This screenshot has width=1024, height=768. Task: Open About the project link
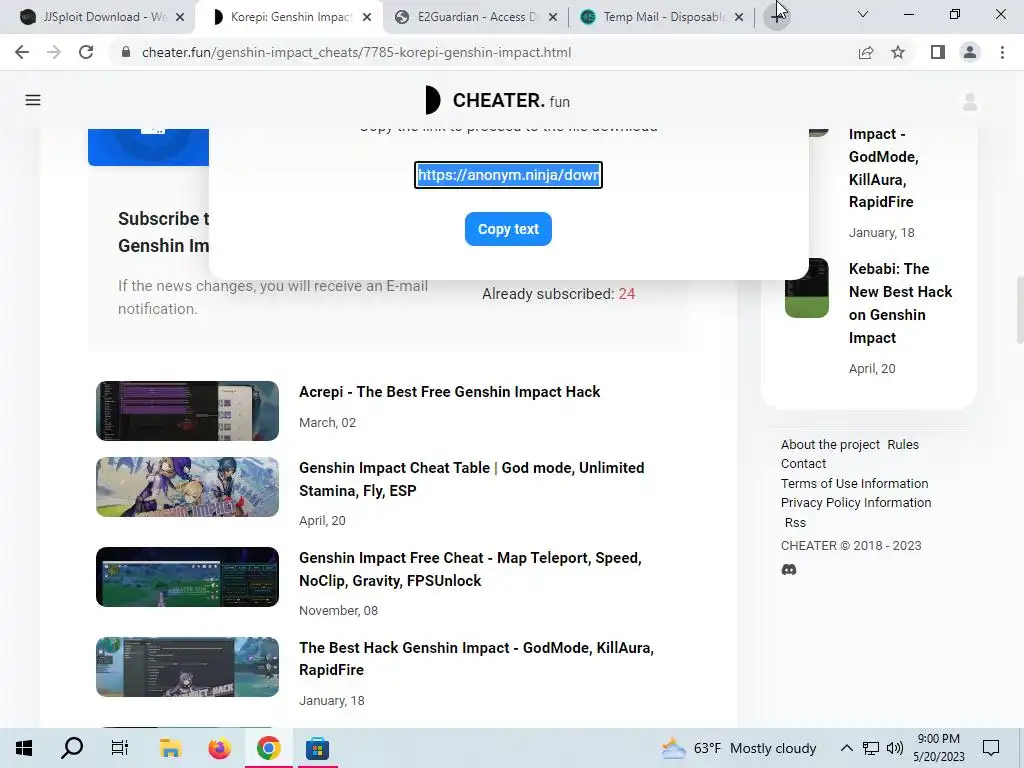tap(830, 445)
